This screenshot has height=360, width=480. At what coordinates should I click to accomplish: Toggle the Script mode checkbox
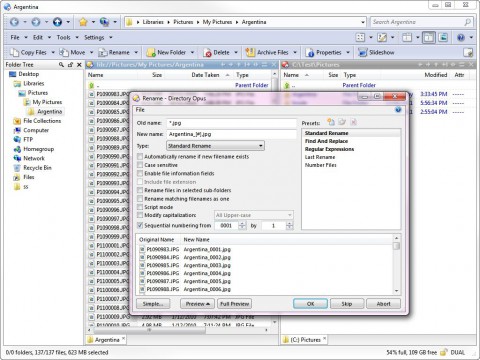pos(140,207)
